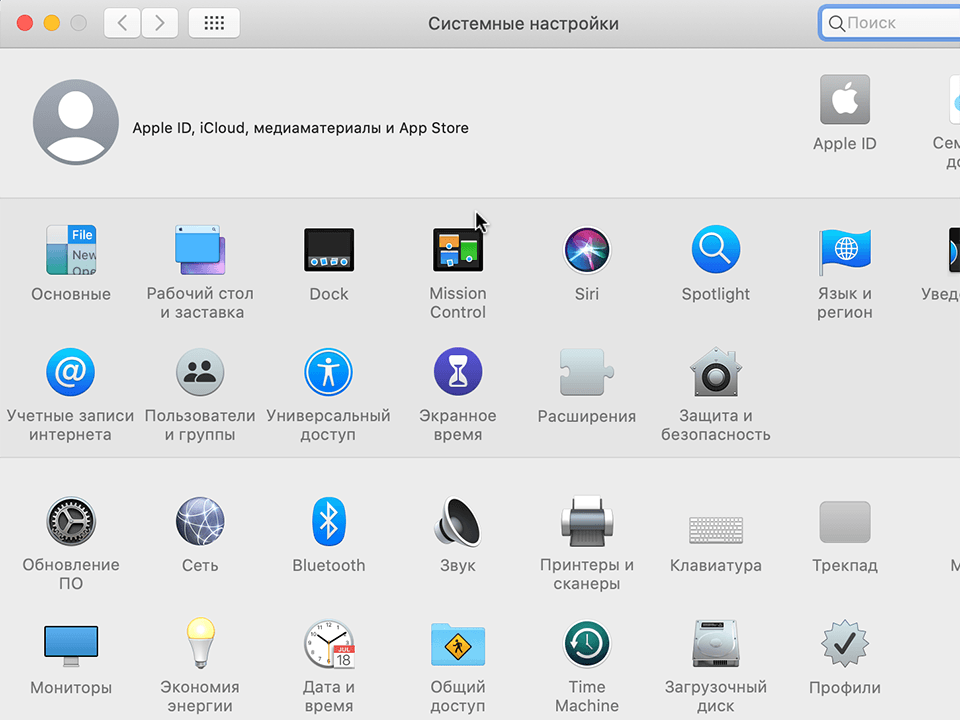Open Экономия энергии settings
The height and width of the screenshot is (720, 960).
pos(199,644)
